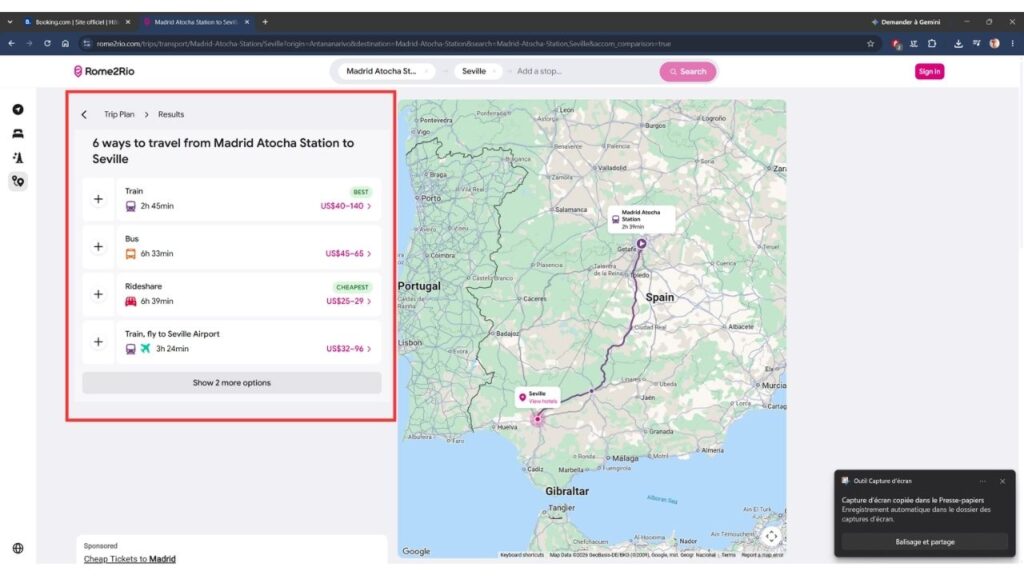Viewport: 1024px width, 576px height.
Task: Recenter the map with the crosshair button
Action: coord(771,537)
